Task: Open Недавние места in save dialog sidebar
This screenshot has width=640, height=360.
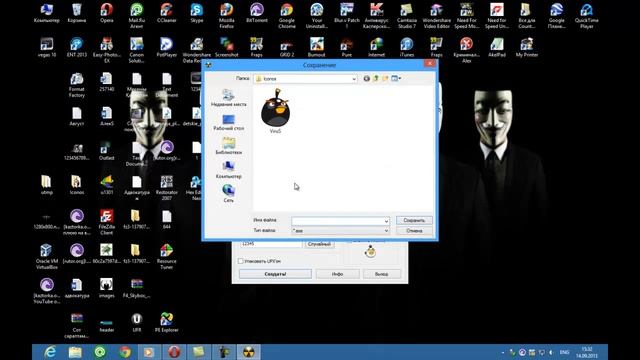Action: pyautogui.click(x=229, y=98)
